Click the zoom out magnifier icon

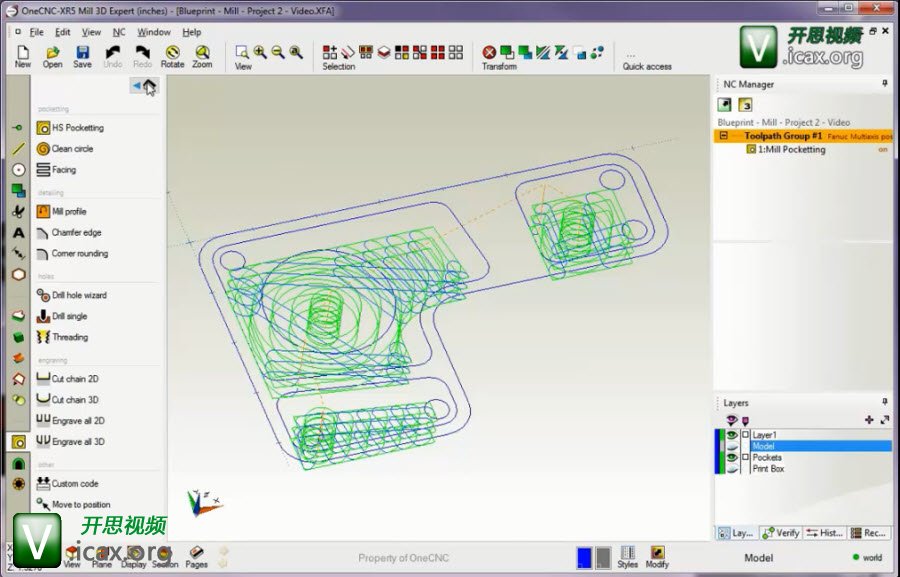(x=278, y=52)
